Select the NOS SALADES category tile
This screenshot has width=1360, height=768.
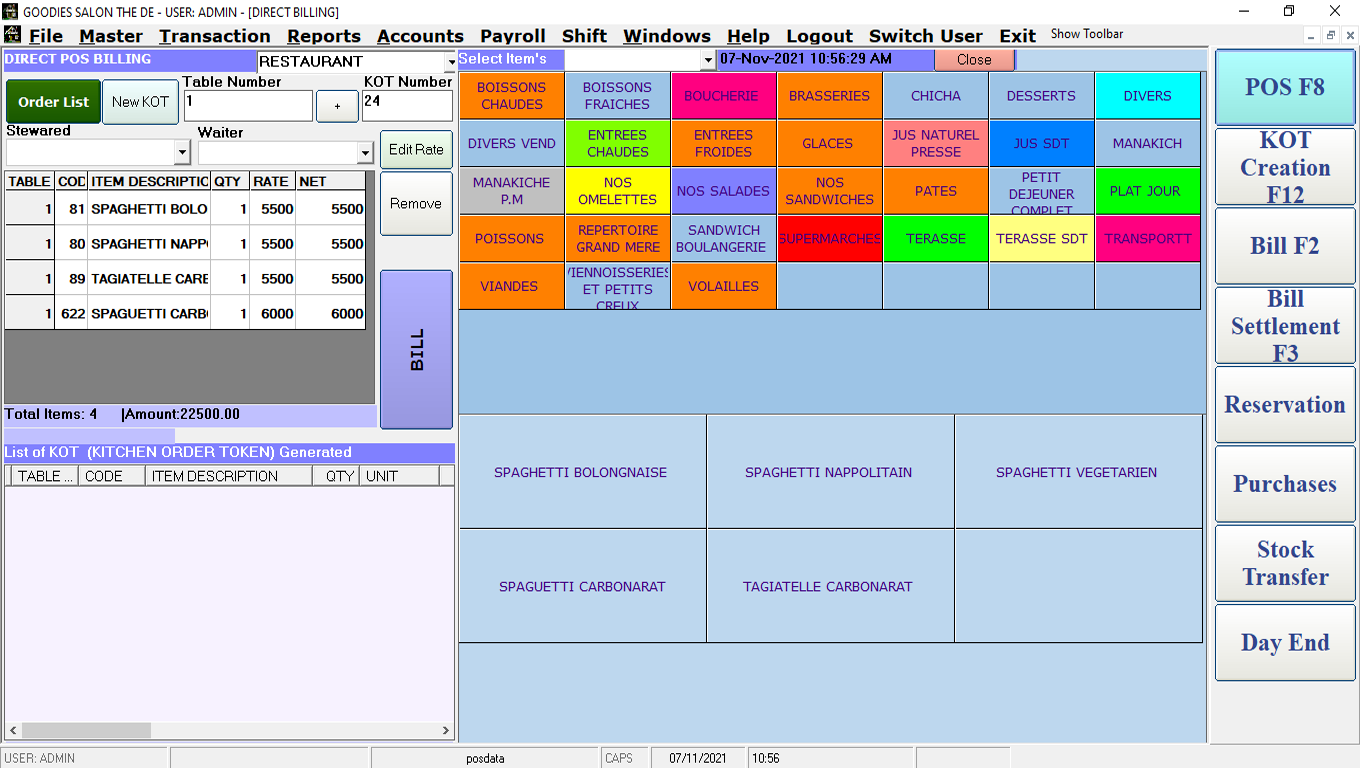[724, 191]
